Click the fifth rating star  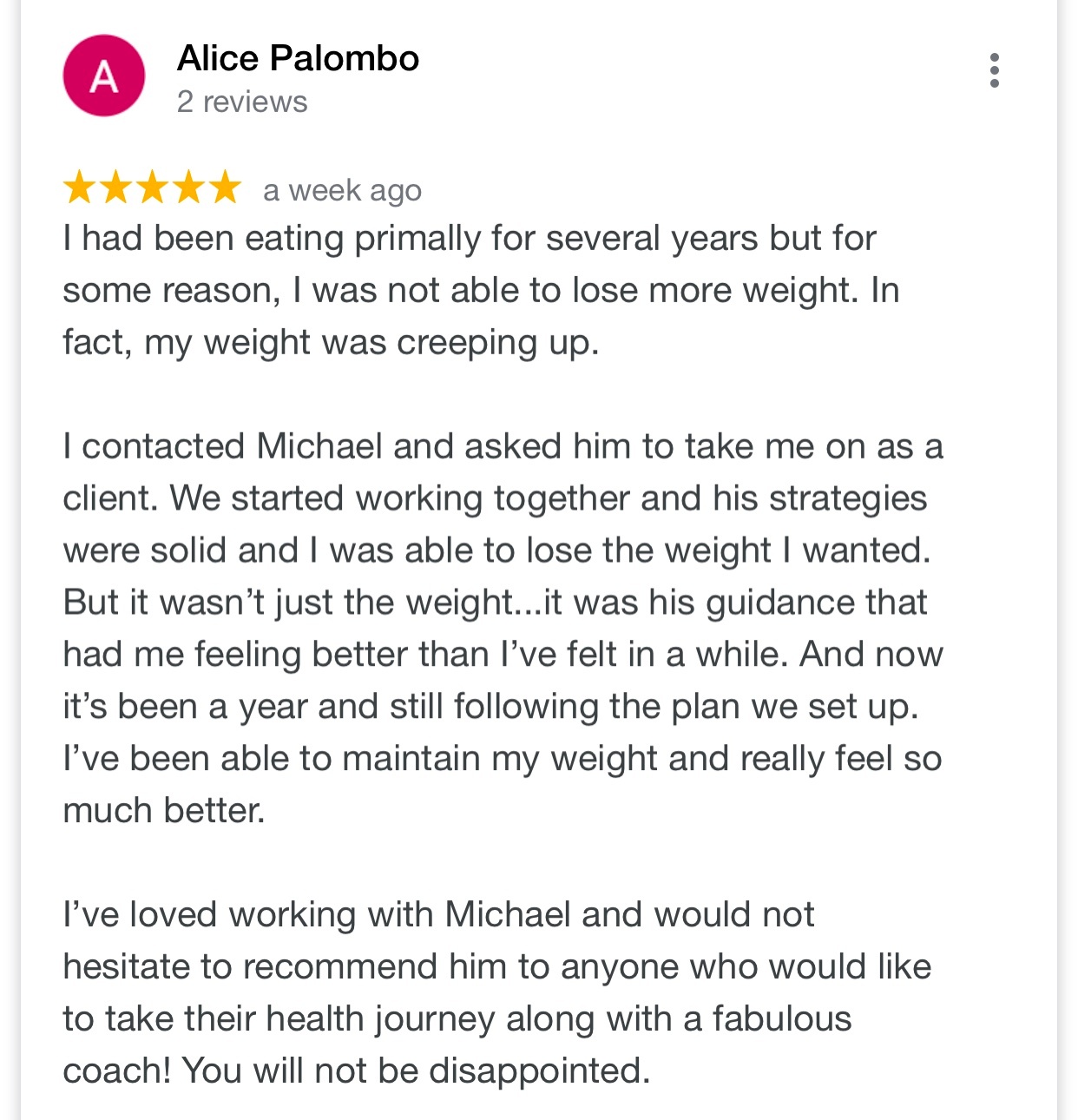pyautogui.click(x=225, y=188)
